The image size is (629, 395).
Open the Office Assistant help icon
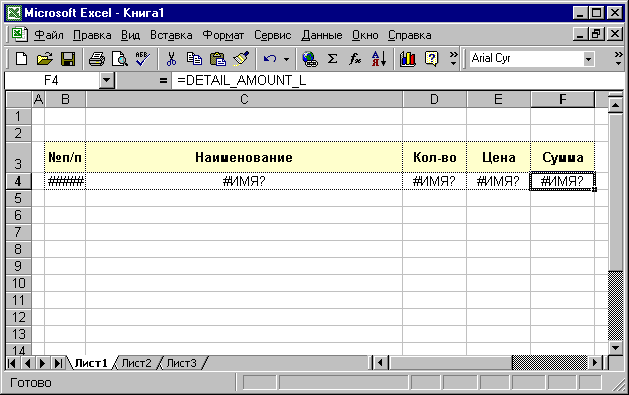431,59
